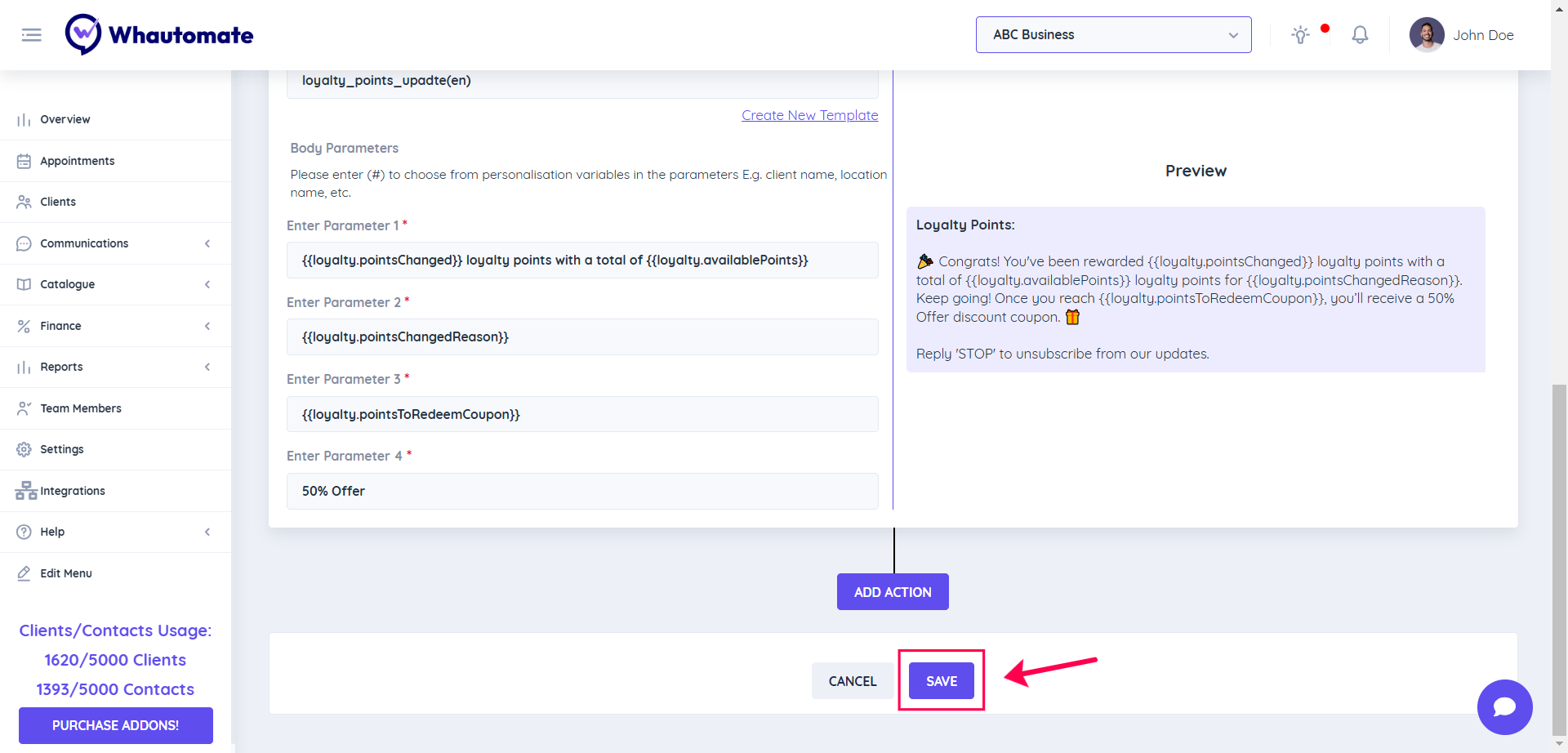Open the ABC Business dropdown
The image size is (1568, 753).
(x=1113, y=35)
